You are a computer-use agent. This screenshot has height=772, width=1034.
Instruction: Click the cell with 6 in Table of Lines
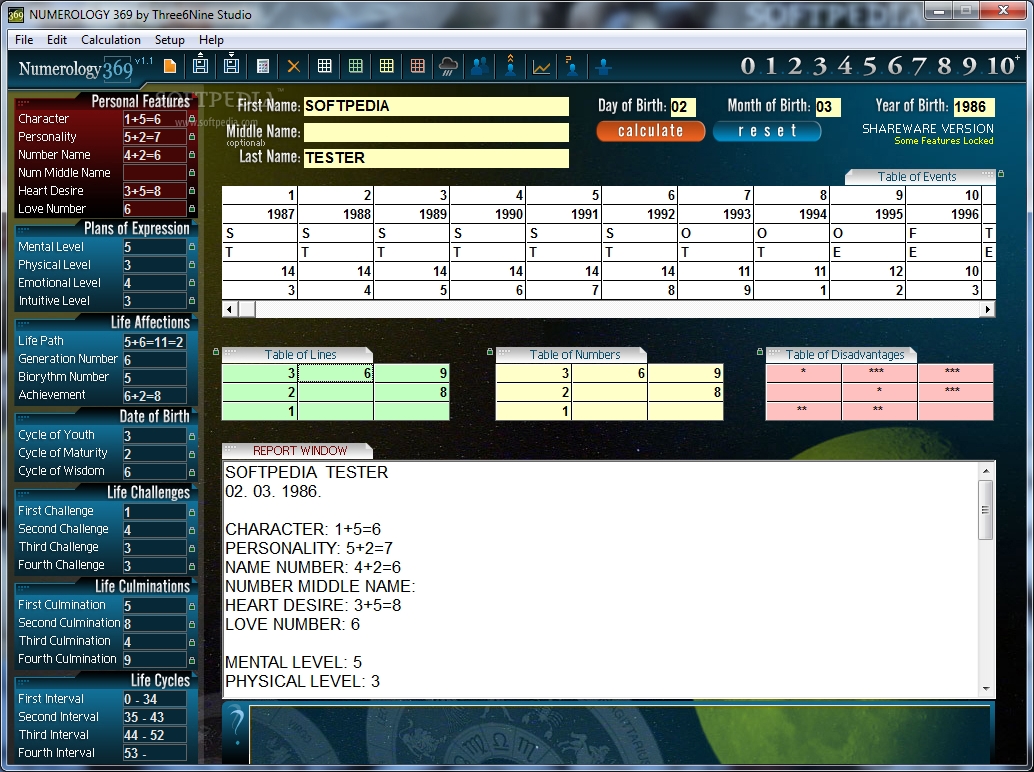pos(336,373)
